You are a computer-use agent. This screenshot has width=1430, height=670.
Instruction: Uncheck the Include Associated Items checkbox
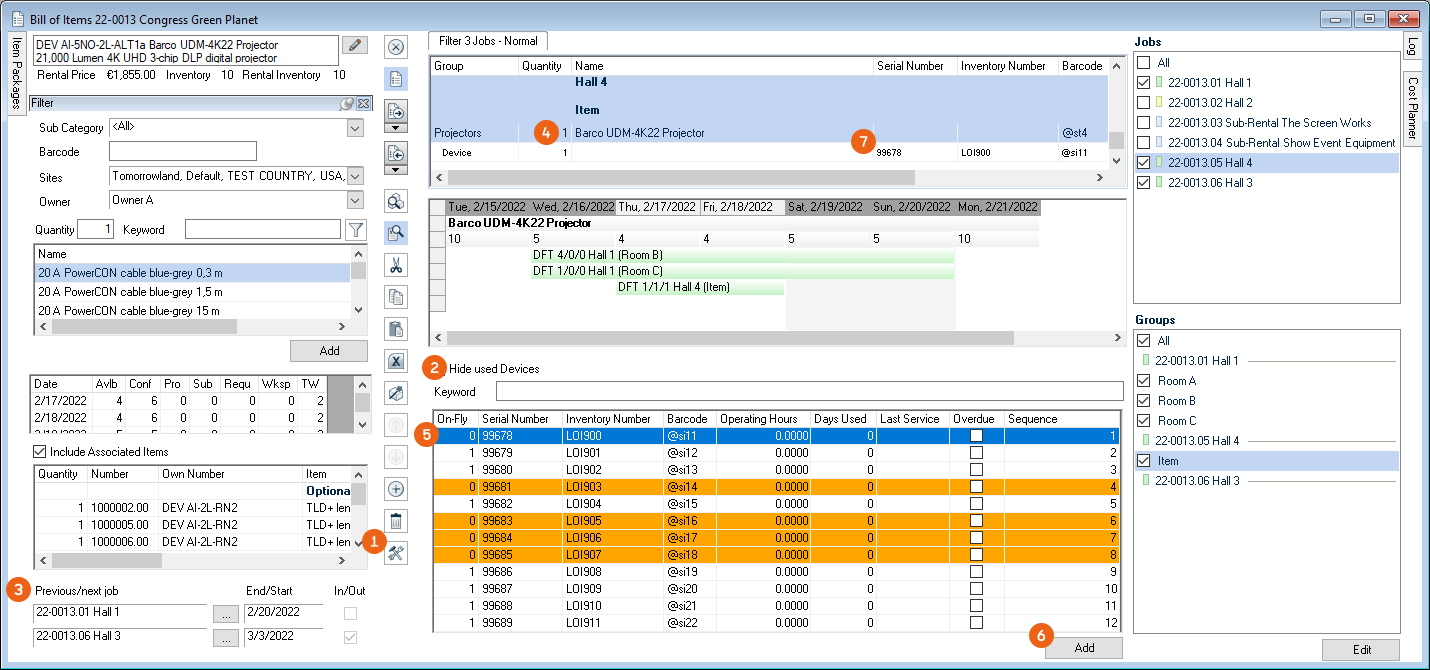point(40,452)
